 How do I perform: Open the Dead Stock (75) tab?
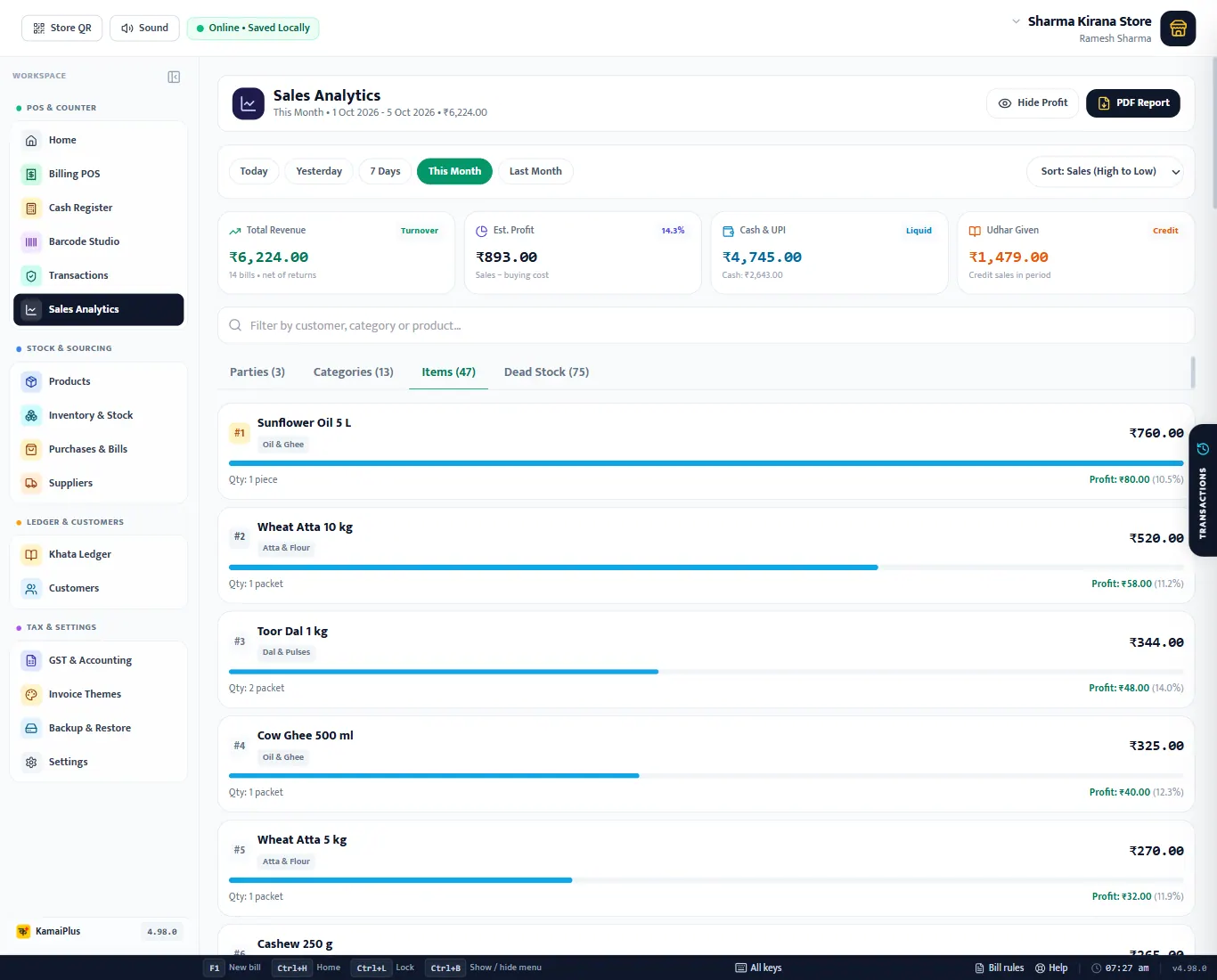click(x=546, y=372)
